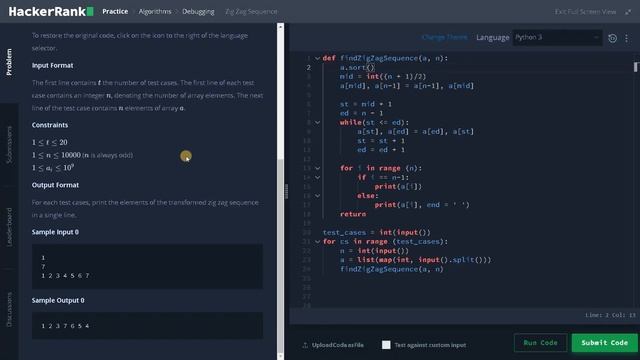Viewport: 640px width, 360px height.
Task: Click the Submit Code button
Action: 604,343
